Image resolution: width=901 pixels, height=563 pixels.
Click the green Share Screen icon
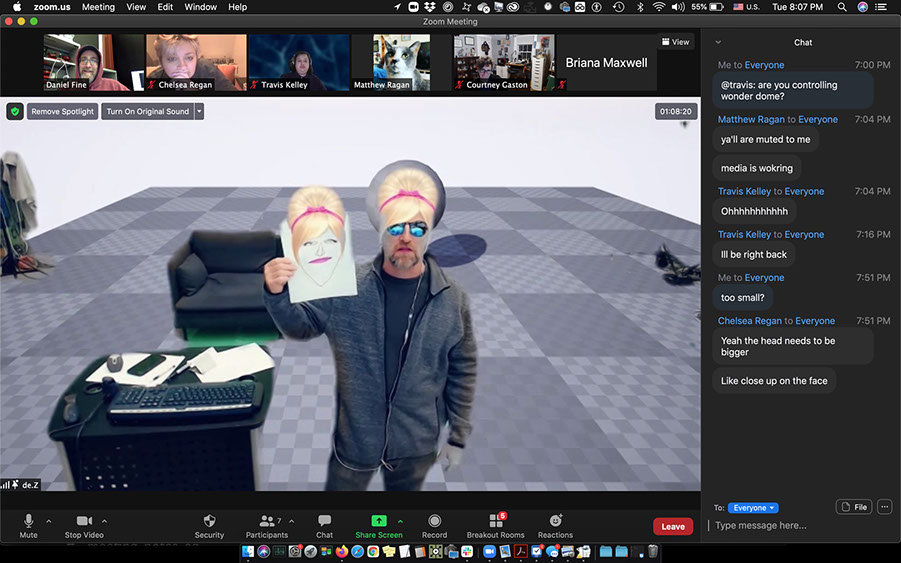[x=379, y=521]
